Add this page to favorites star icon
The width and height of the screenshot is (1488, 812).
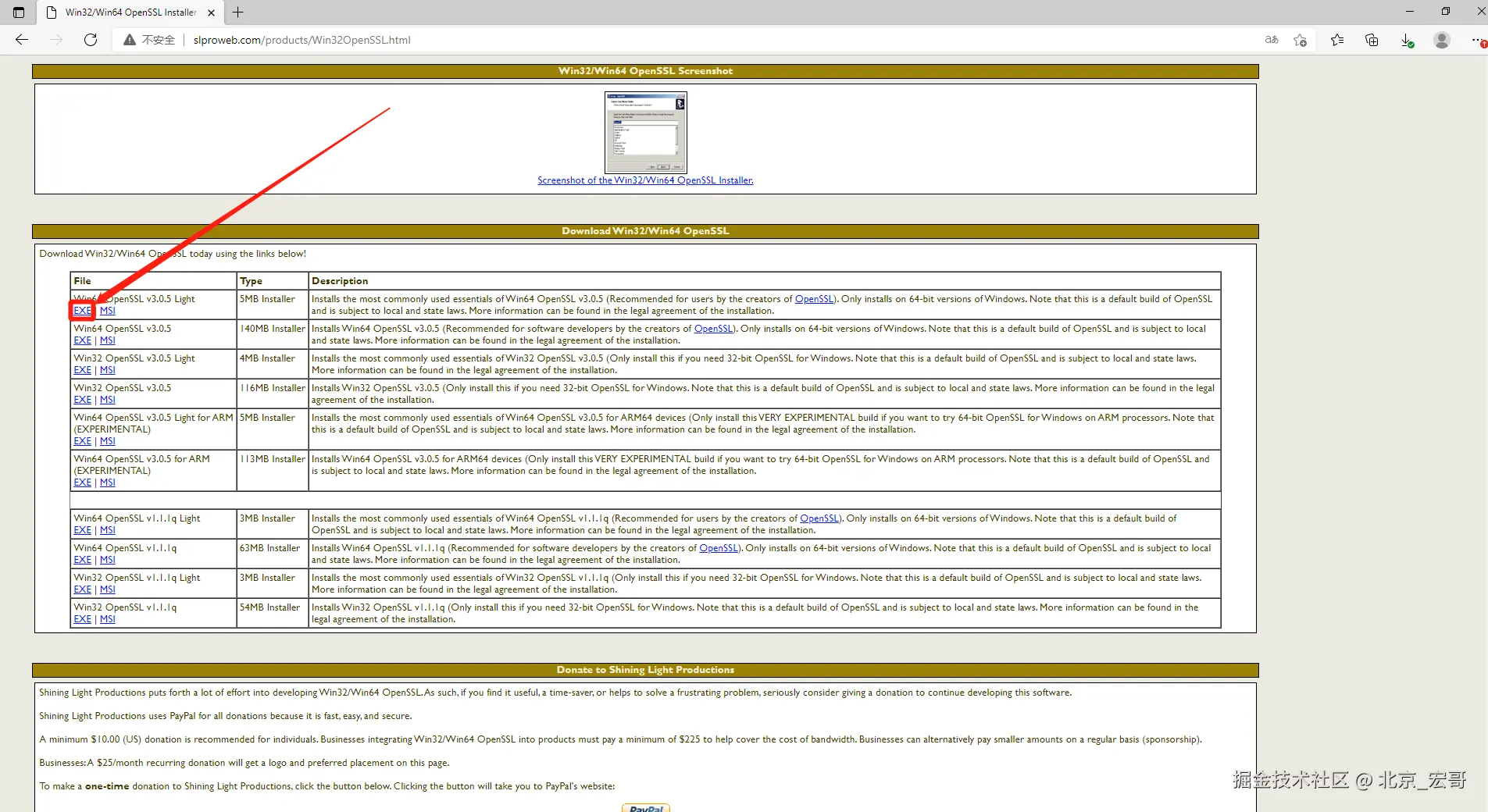[1300, 40]
